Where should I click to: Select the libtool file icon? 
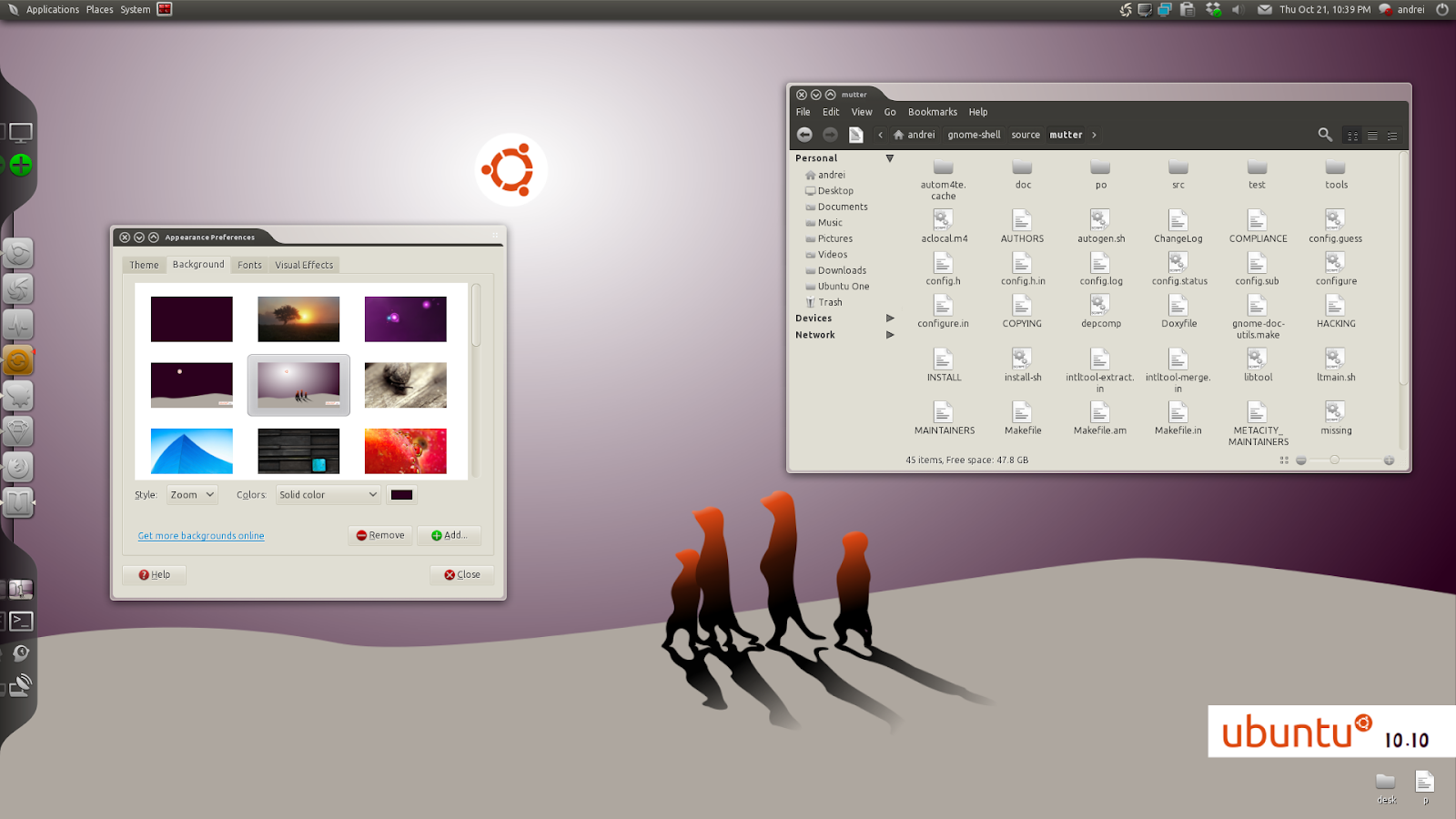click(1257, 359)
